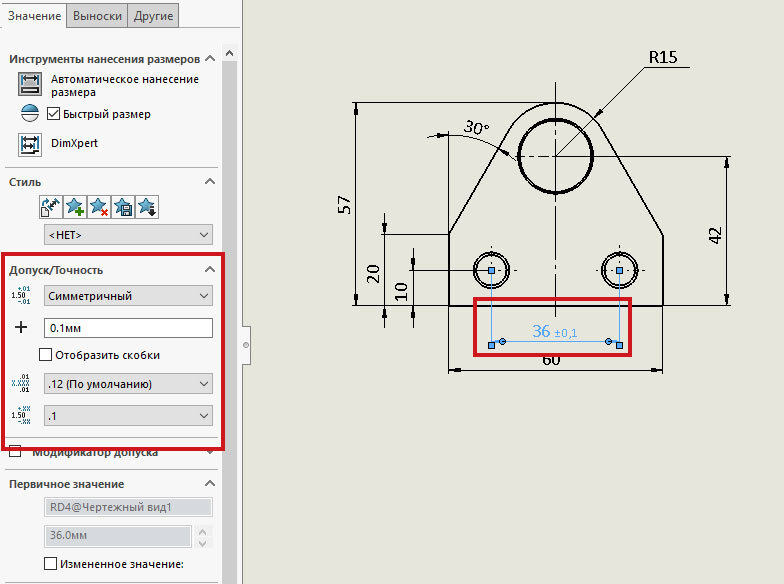The width and height of the screenshot is (784, 584).
Task: Click the 0.1мм tolerance value field
Action: [x=128, y=328]
